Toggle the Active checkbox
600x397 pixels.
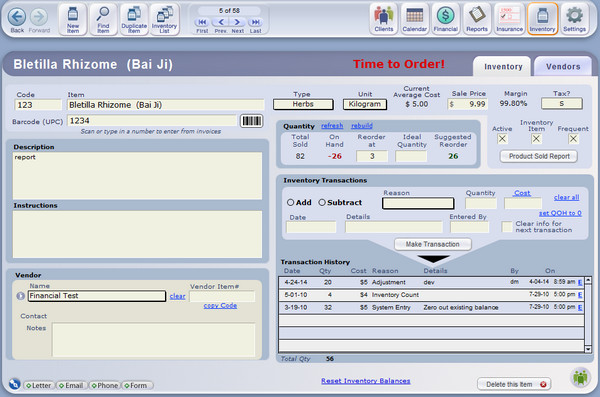coord(502,139)
